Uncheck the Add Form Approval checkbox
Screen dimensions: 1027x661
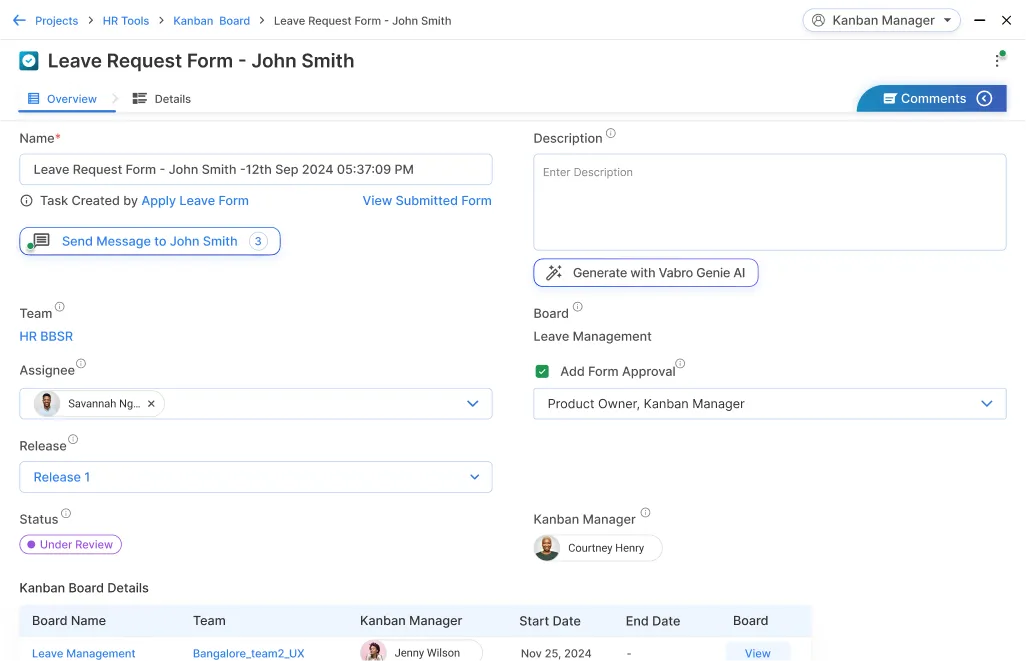click(542, 371)
